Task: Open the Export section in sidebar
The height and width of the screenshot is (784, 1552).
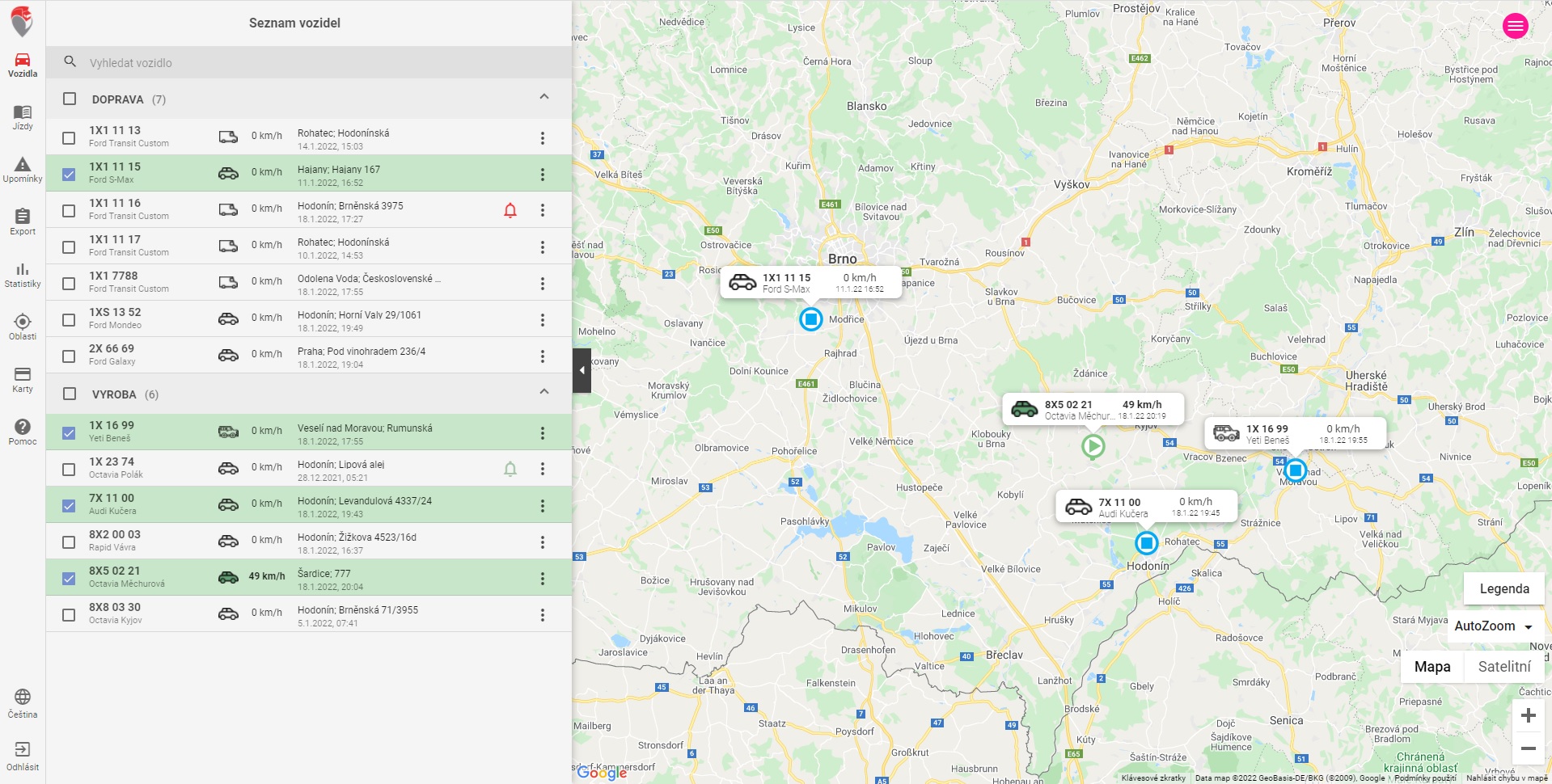Action: click(x=23, y=221)
